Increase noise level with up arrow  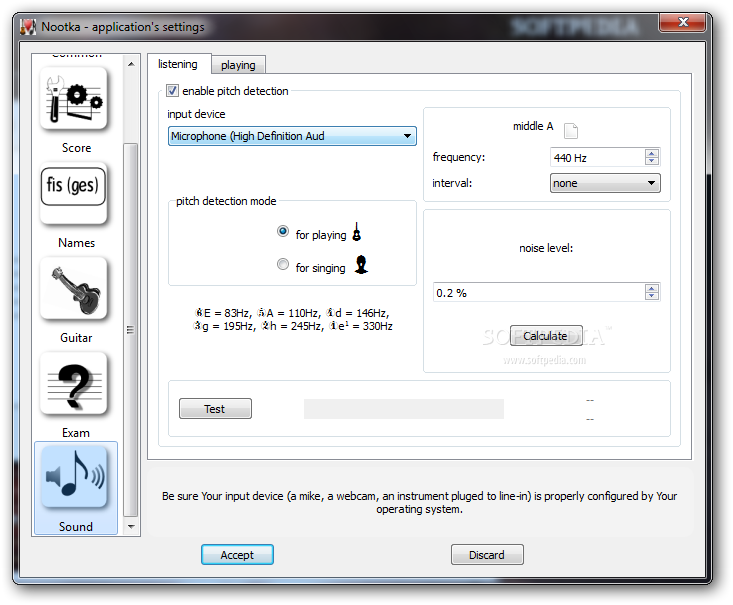[x=652, y=288]
